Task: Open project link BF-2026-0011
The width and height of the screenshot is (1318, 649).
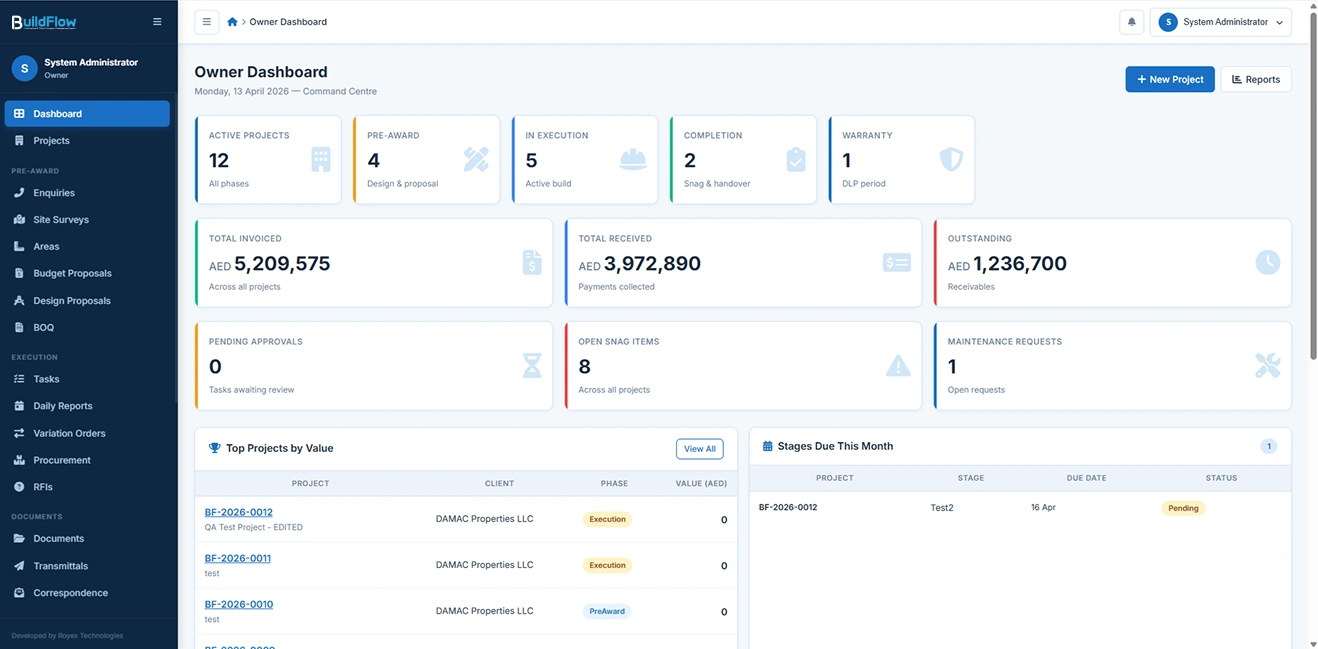Action: tap(238, 558)
